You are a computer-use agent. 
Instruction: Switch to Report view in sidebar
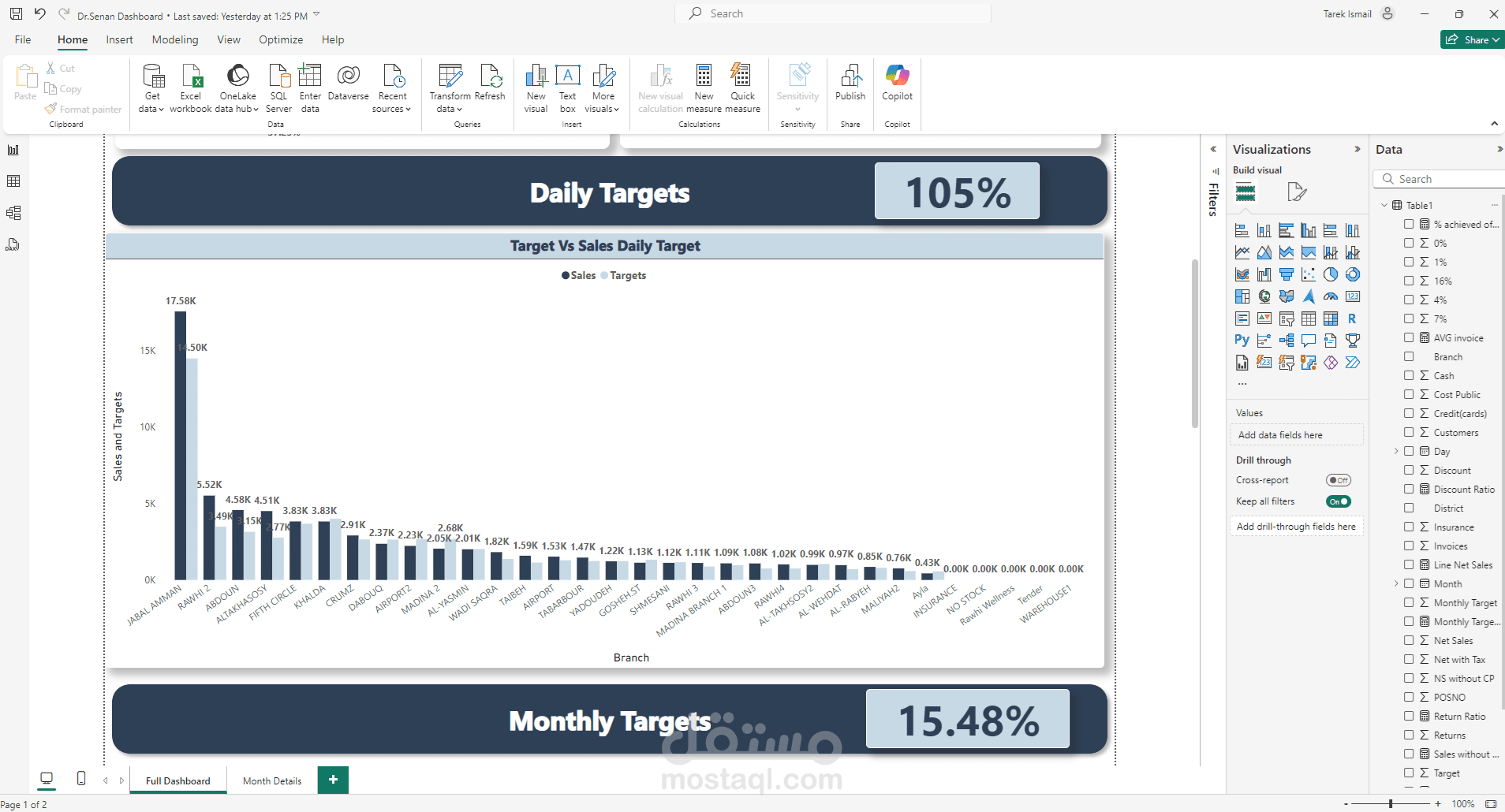pos(13,150)
